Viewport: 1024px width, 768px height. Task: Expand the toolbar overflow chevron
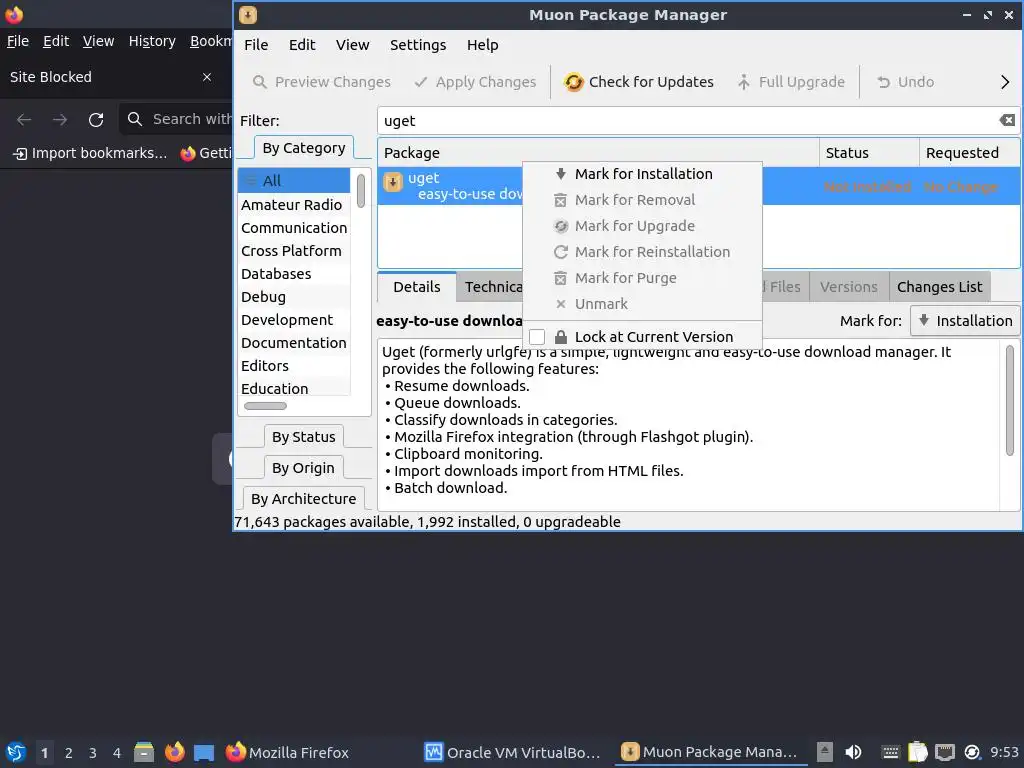(1005, 82)
